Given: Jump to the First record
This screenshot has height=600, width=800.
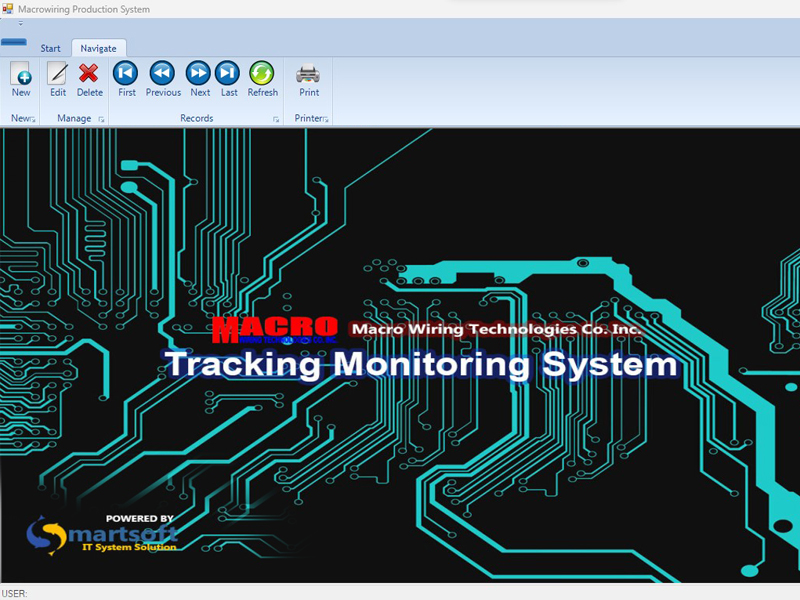Looking at the screenshot, I should (126, 74).
